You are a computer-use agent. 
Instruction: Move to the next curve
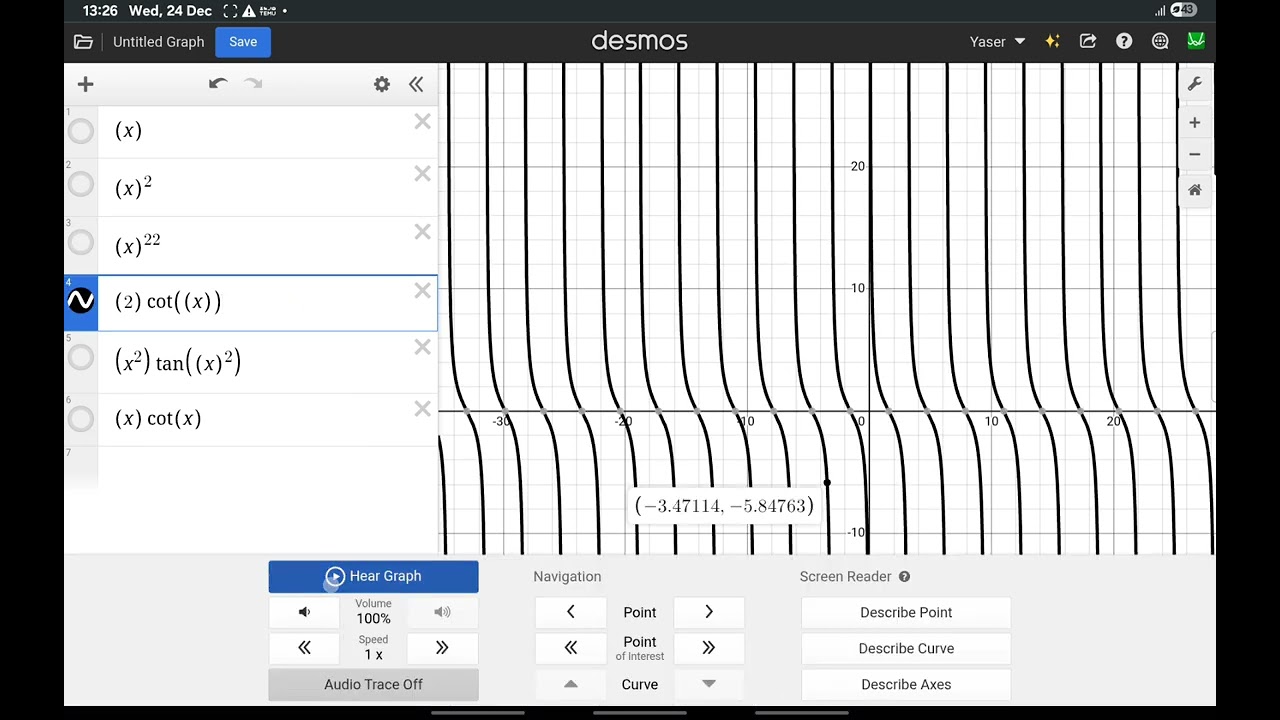[x=709, y=684]
